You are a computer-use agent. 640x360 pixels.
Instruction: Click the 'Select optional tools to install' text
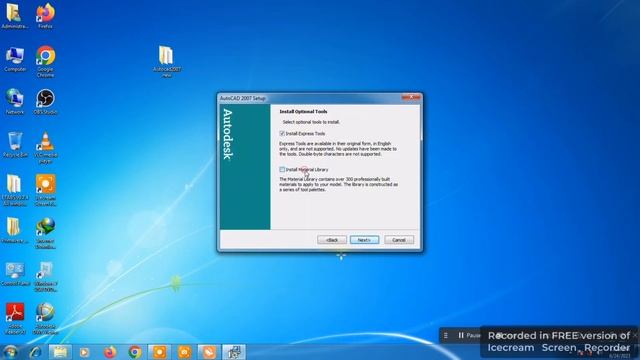point(311,122)
